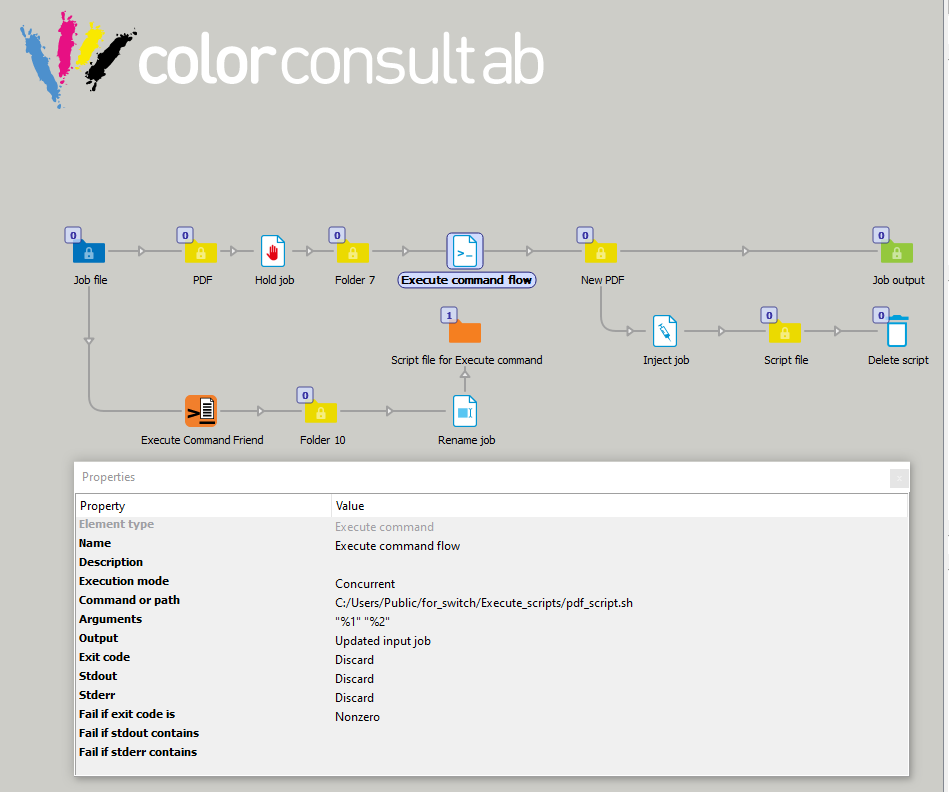Click the Folder 7 icon
The image size is (949, 792).
tap(353, 252)
